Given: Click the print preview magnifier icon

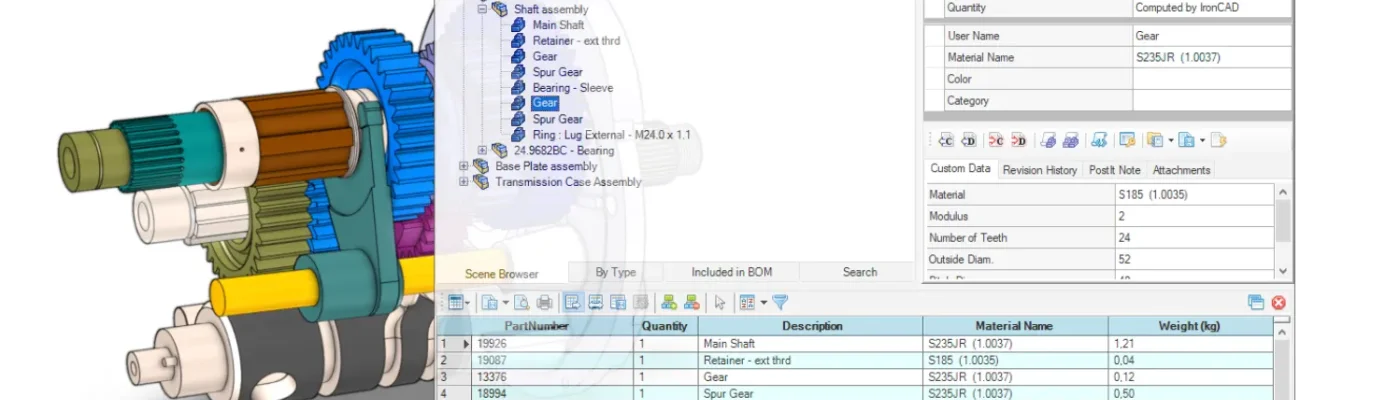Looking at the screenshot, I should (x=523, y=302).
